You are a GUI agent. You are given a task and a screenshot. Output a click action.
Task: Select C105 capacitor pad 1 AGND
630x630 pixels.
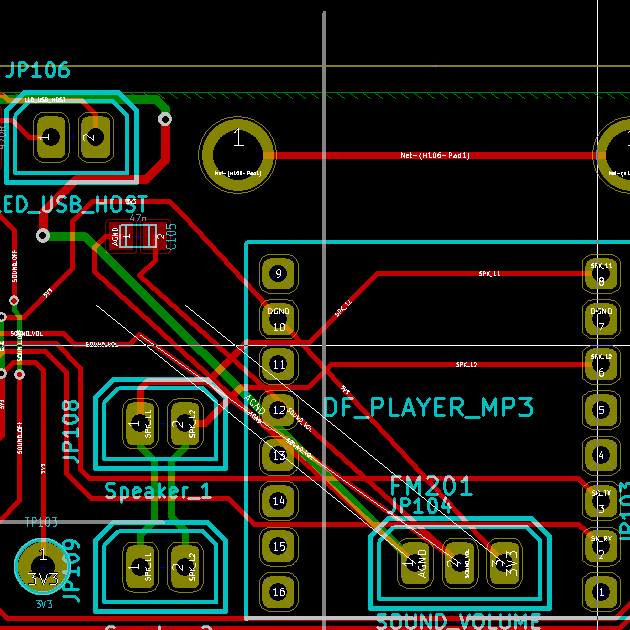(x=122, y=237)
